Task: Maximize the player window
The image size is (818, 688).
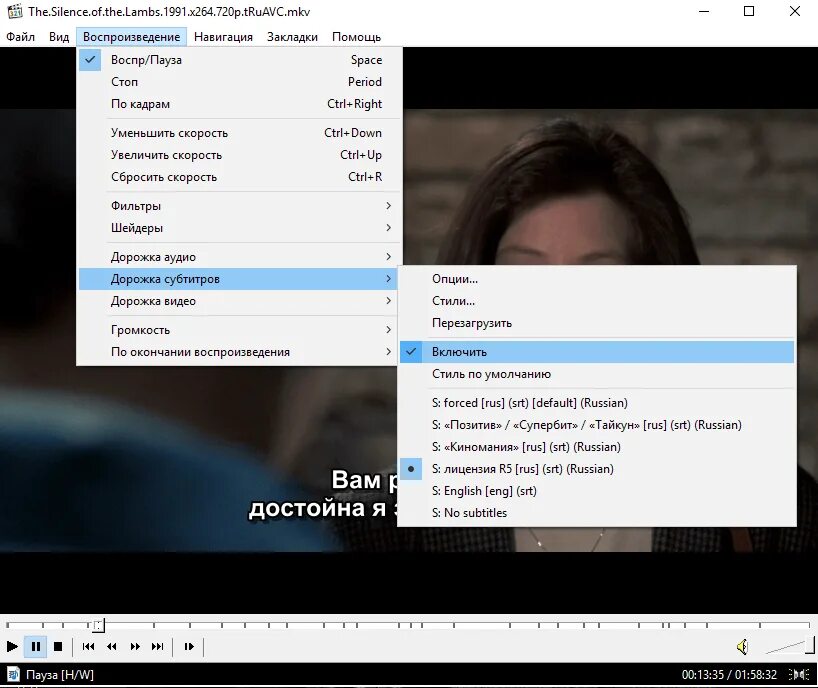Action: click(749, 11)
